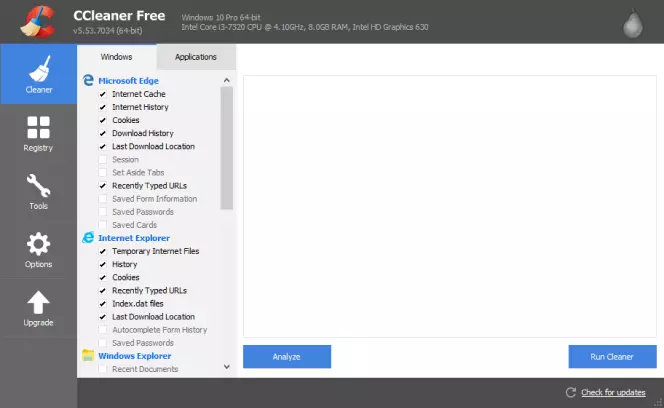The width and height of the screenshot is (664, 408).
Task: Open the Cleaner section broom icon
Action: [x=39, y=69]
